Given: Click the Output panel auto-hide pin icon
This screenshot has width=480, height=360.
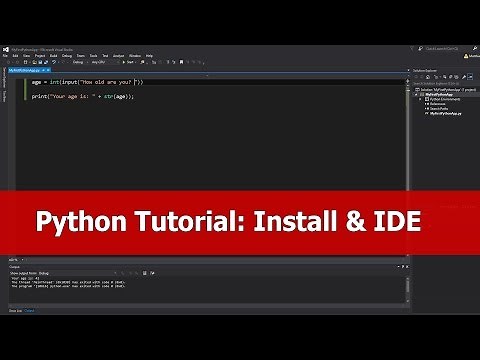Looking at the screenshot, I should [403, 267].
